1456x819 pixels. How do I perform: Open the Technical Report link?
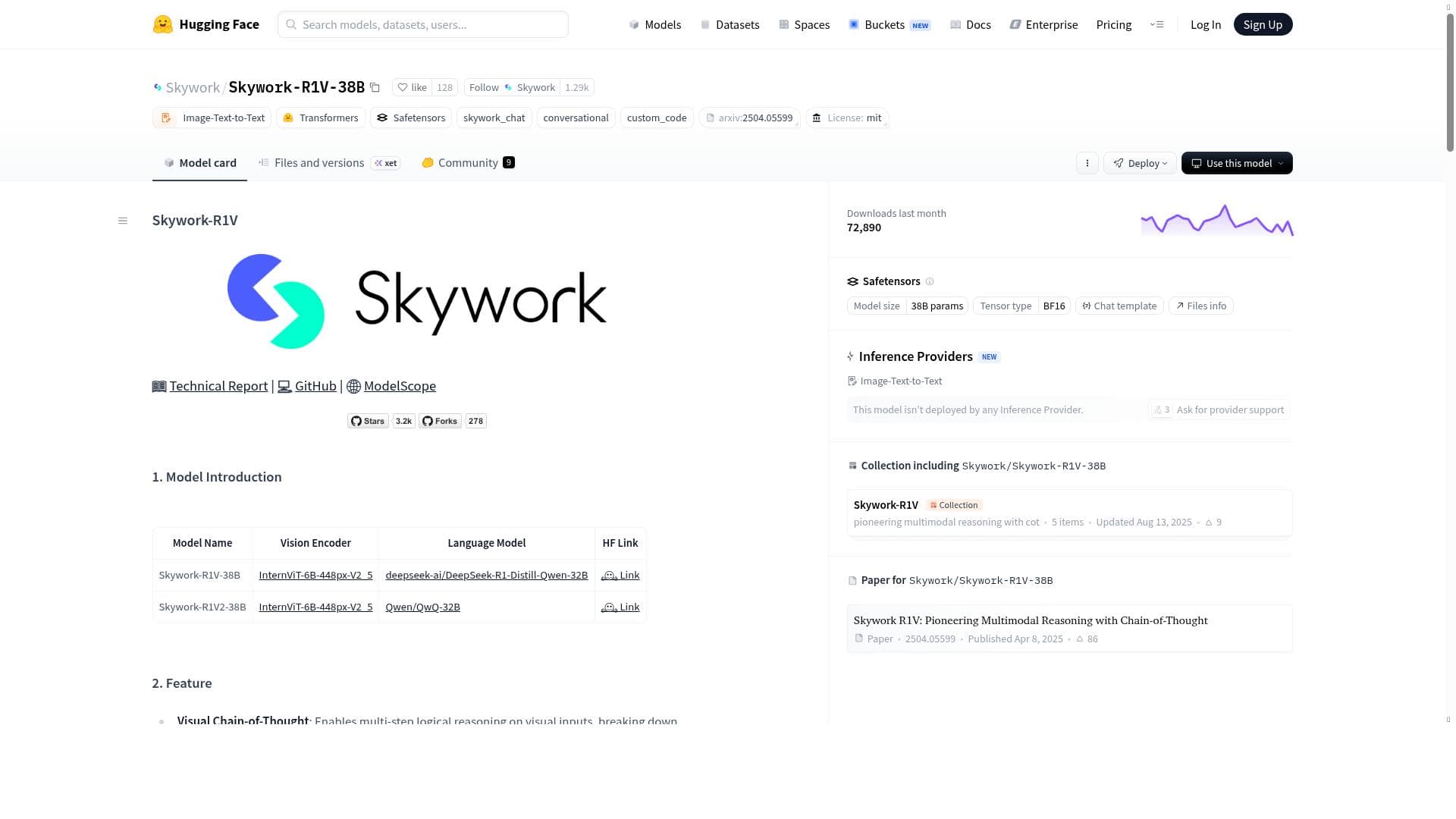pyautogui.click(x=218, y=386)
